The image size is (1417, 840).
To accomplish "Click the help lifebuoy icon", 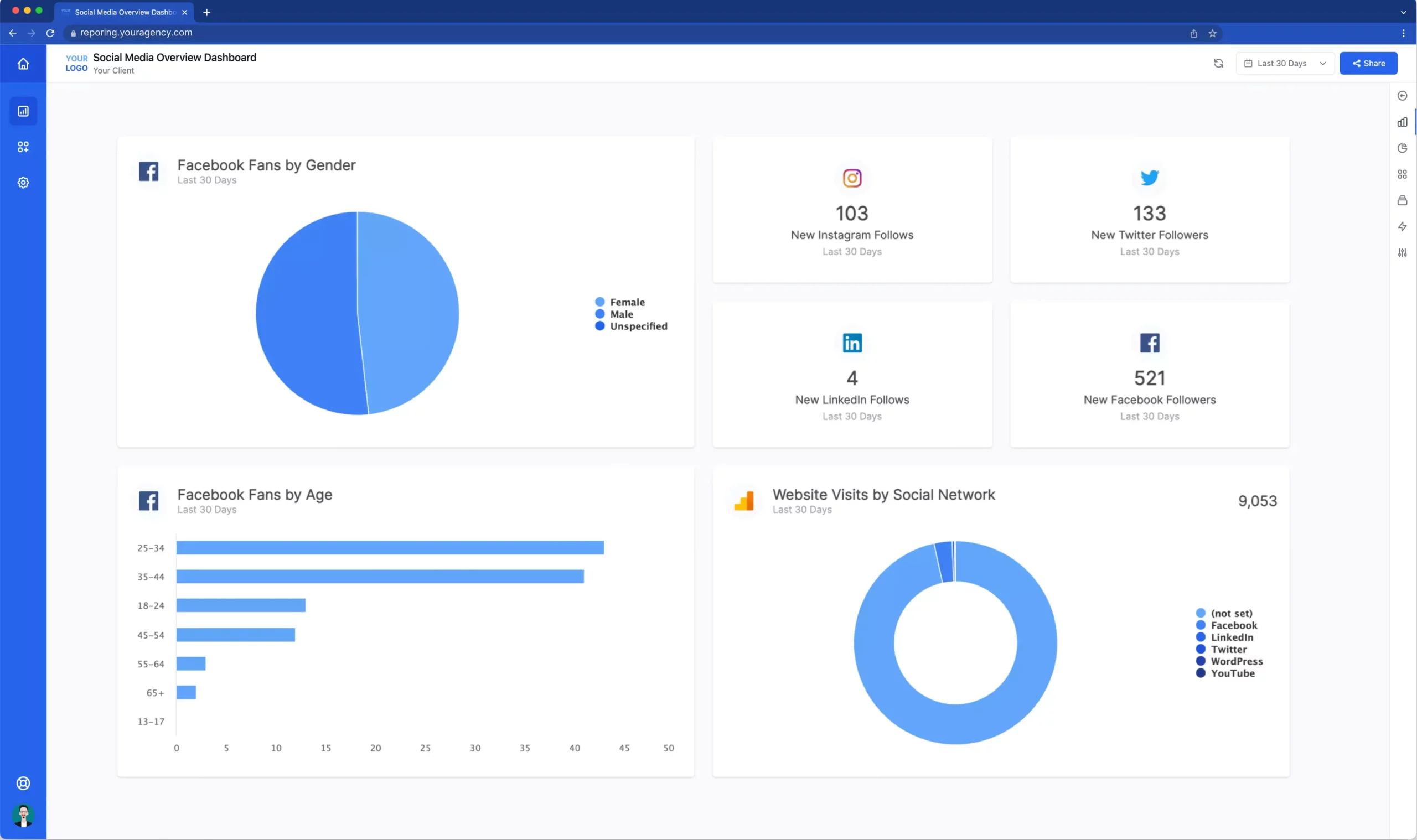I will (x=23, y=784).
